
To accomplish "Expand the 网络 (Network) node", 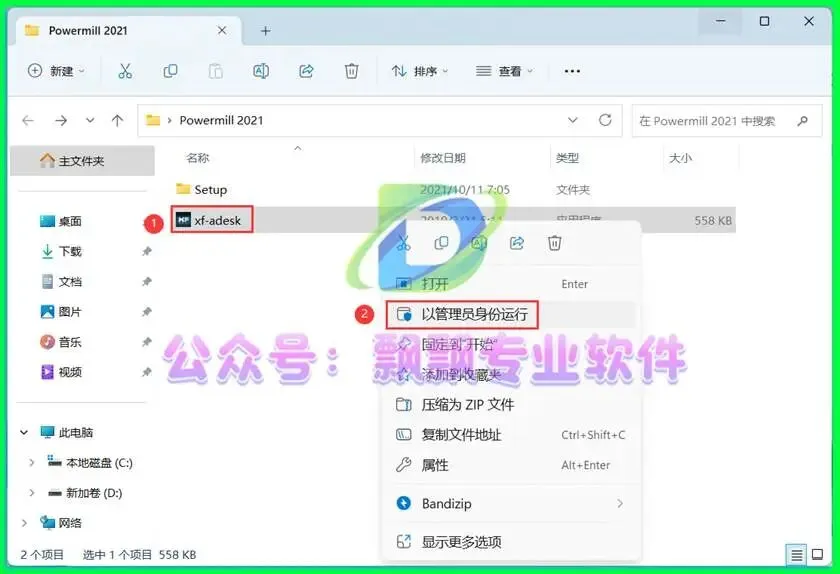I will pyautogui.click(x=24, y=523).
